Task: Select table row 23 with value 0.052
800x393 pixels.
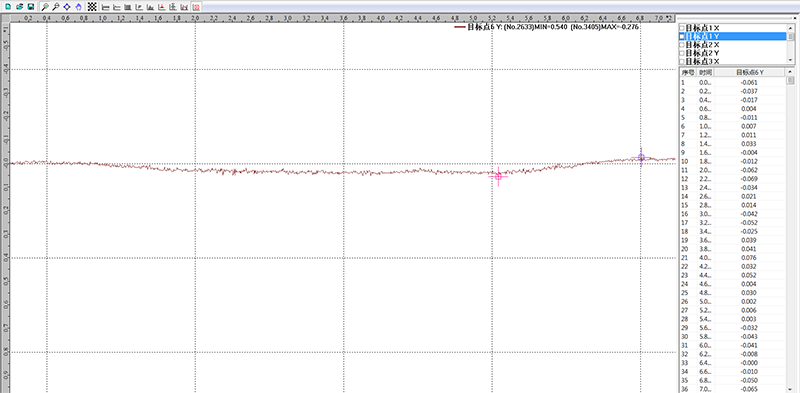Action: click(733, 275)
